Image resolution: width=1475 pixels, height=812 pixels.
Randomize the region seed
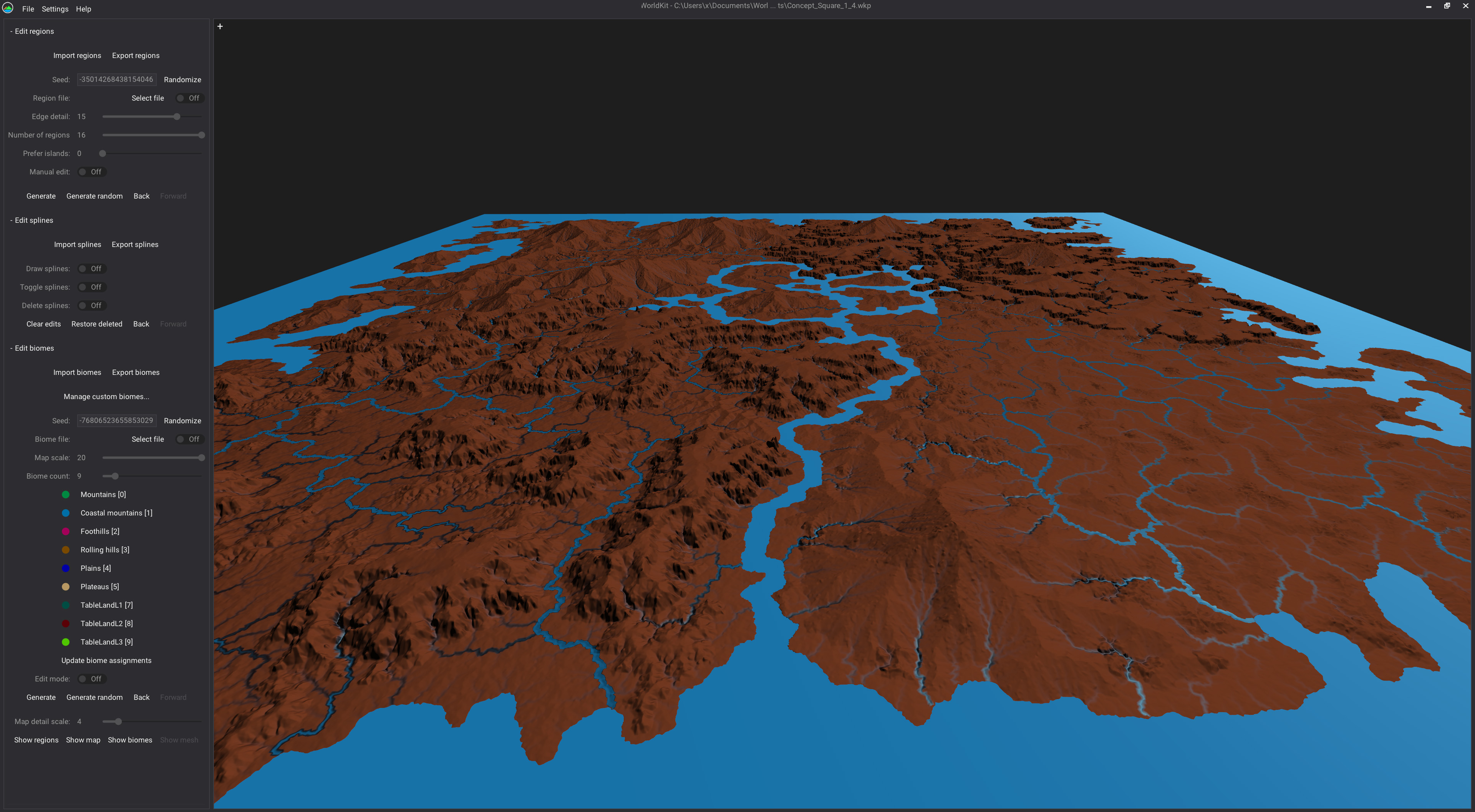tap(182, 80)
